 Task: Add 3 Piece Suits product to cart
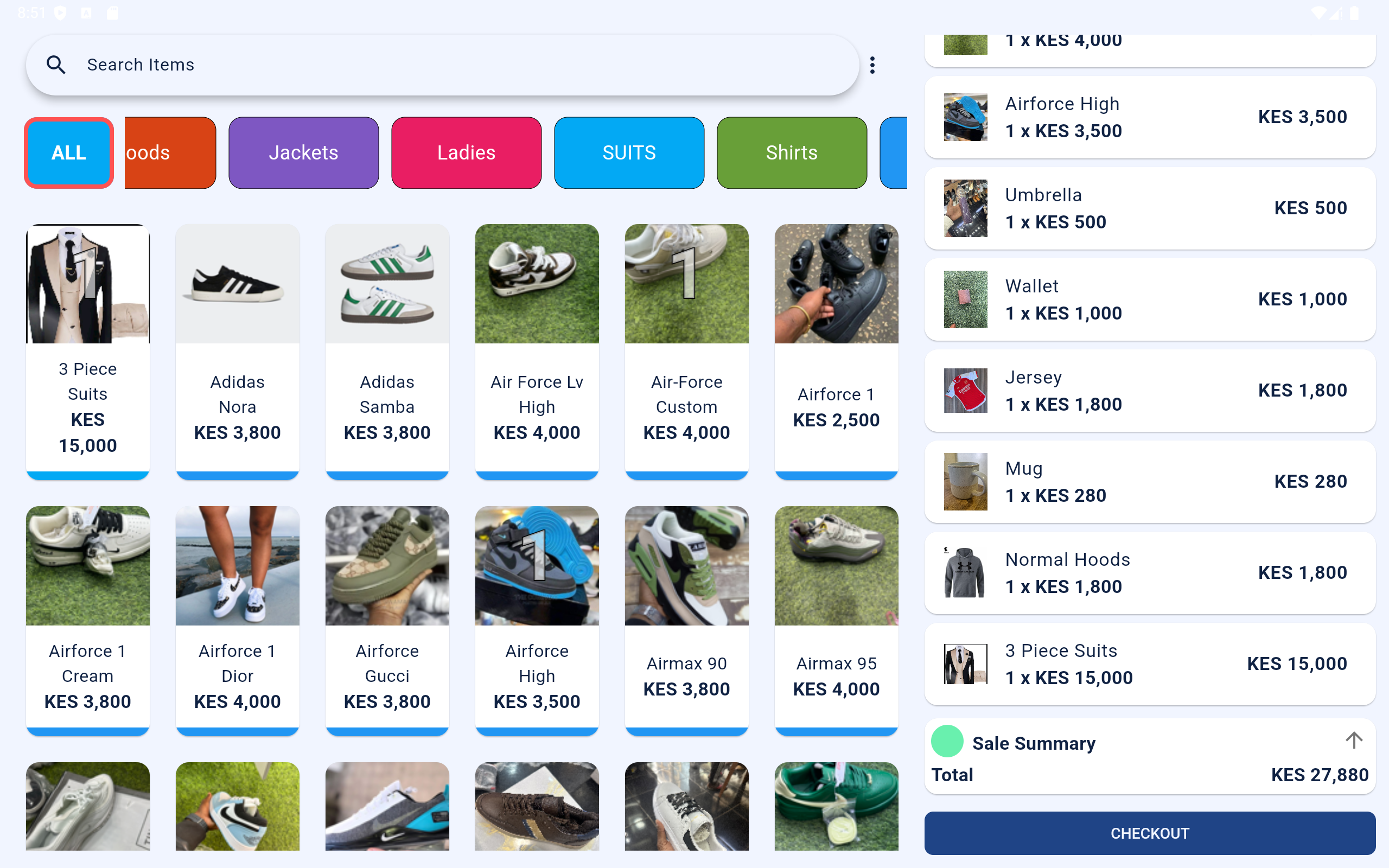pos(88,352)
